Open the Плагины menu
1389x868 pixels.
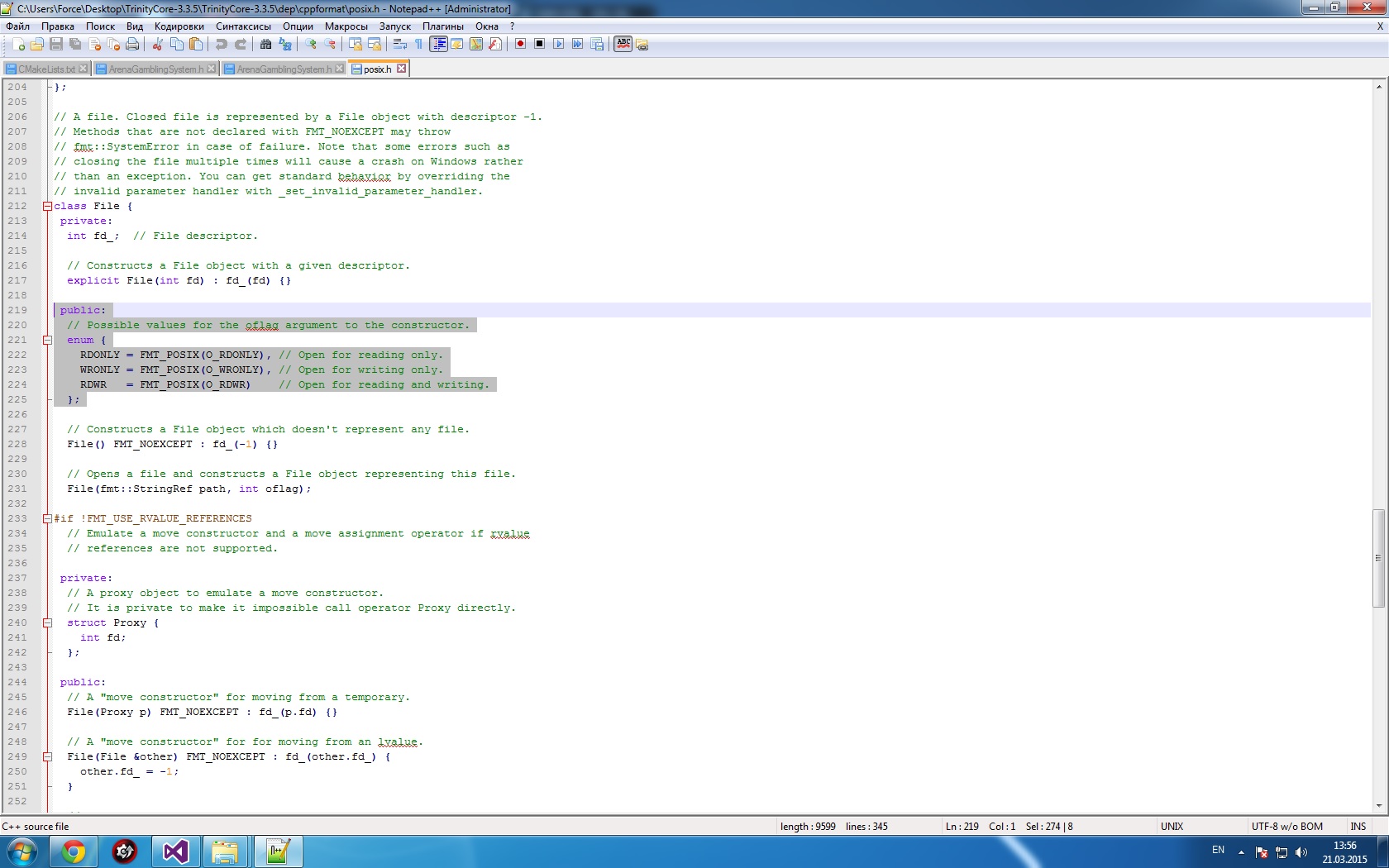click(x=443, y=26)
